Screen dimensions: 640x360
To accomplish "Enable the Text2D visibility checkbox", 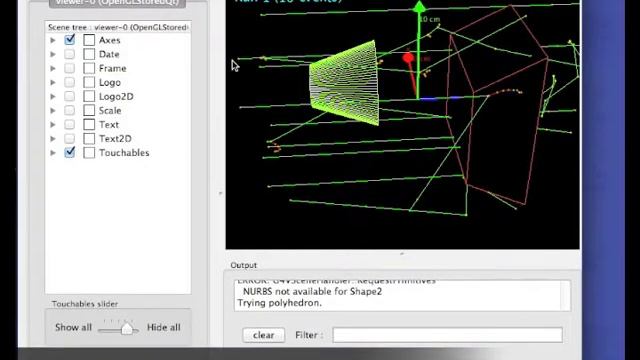I will 70,138.
